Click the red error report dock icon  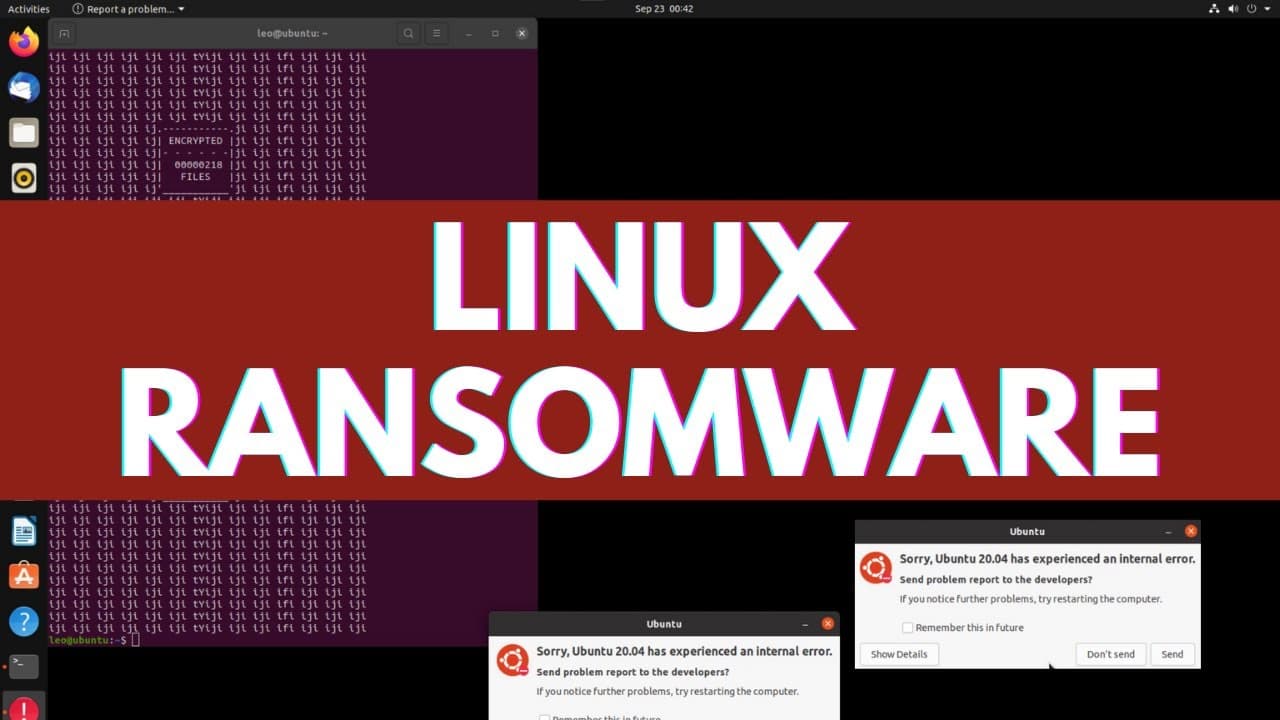pos(24,707)
